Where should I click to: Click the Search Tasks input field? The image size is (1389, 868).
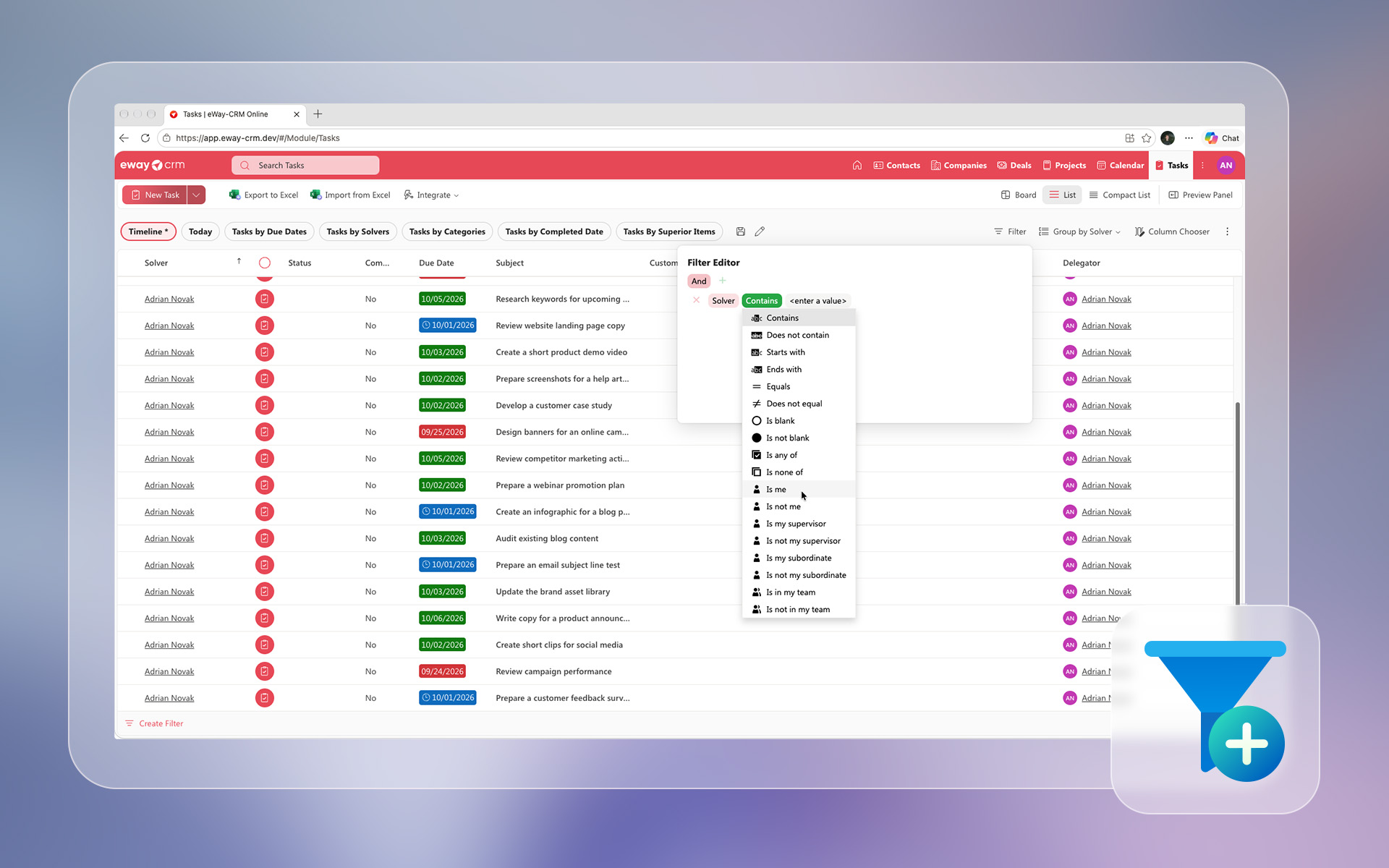click(305, 165)
